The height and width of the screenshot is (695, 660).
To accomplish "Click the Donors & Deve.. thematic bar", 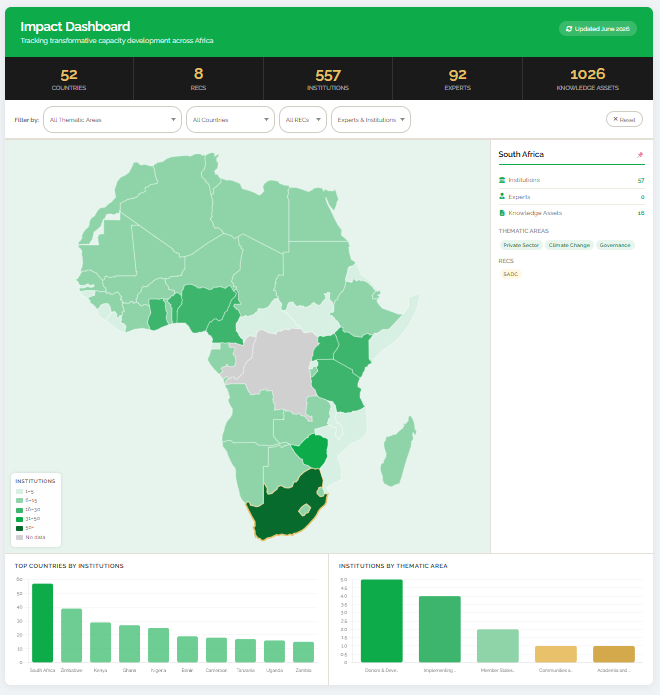I will click(382, 621).
